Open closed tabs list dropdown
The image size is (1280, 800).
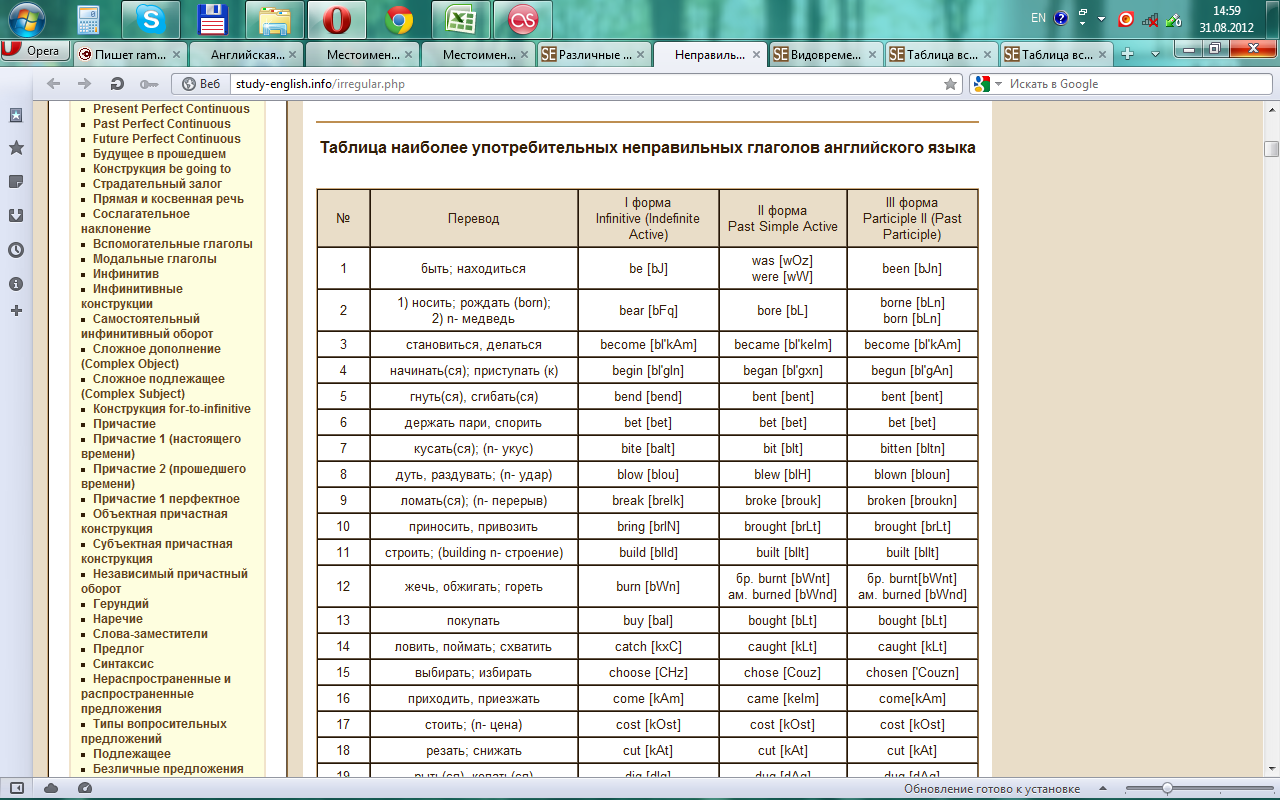click(1156, 54)
